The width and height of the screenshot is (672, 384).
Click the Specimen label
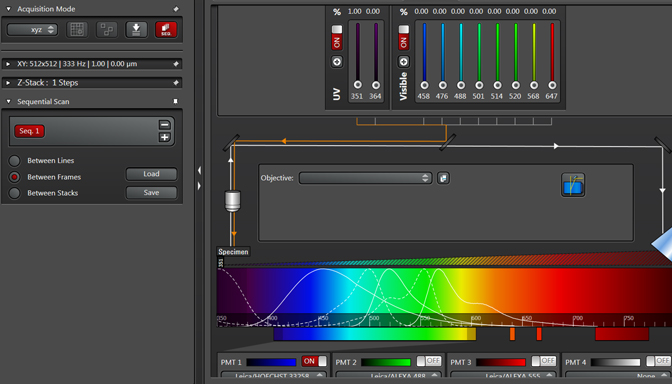[233, 252]
